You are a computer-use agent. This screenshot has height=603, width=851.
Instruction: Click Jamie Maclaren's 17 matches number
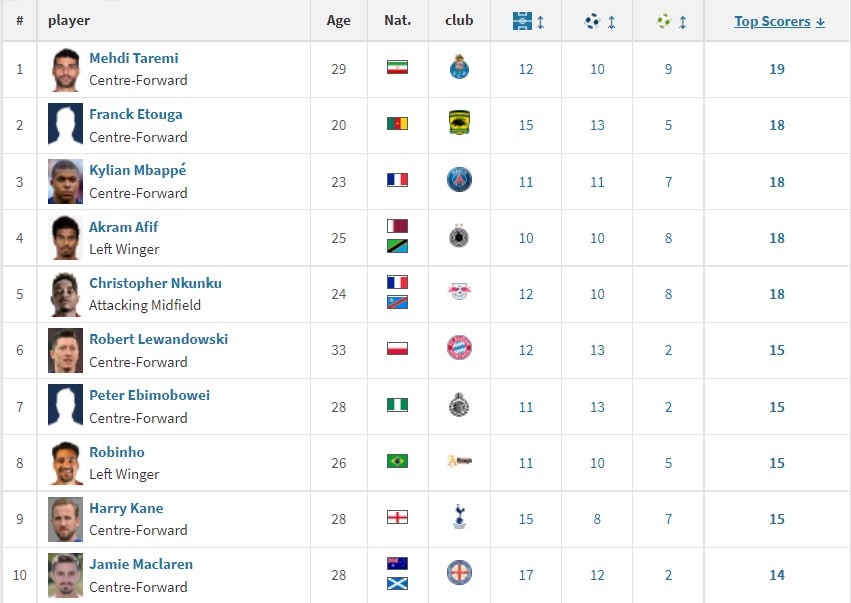click(526, 575)
